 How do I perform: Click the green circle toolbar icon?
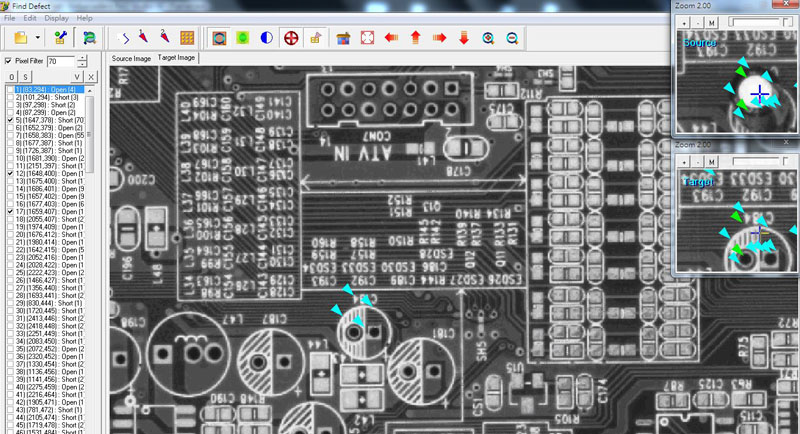[x=243, y=38]
